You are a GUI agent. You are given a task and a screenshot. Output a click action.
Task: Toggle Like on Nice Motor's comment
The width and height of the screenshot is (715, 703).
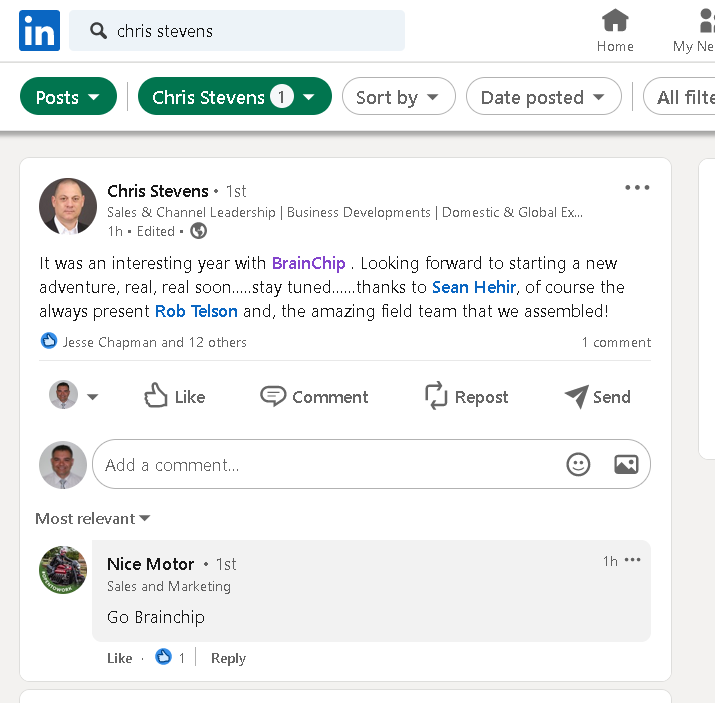119,658
